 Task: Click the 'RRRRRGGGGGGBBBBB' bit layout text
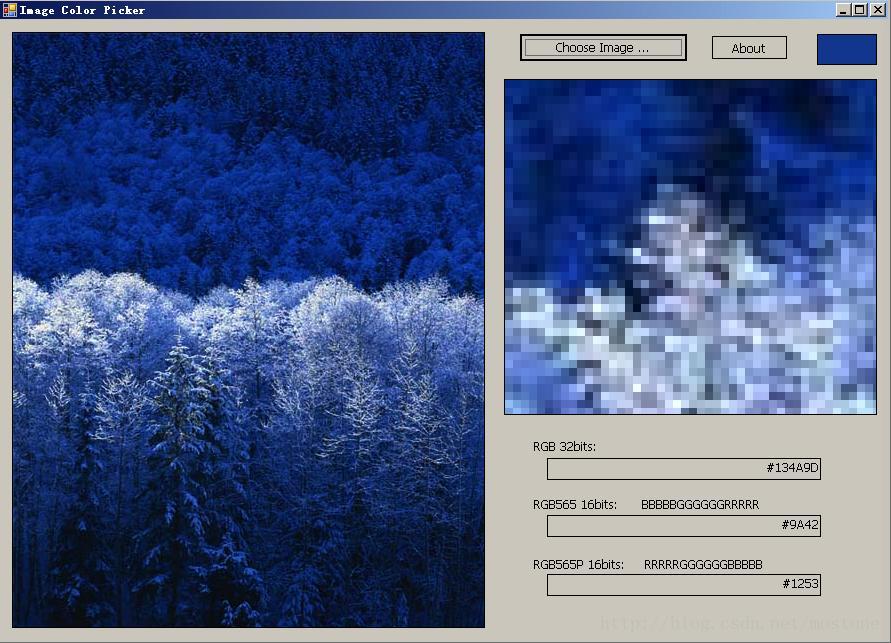703,565
